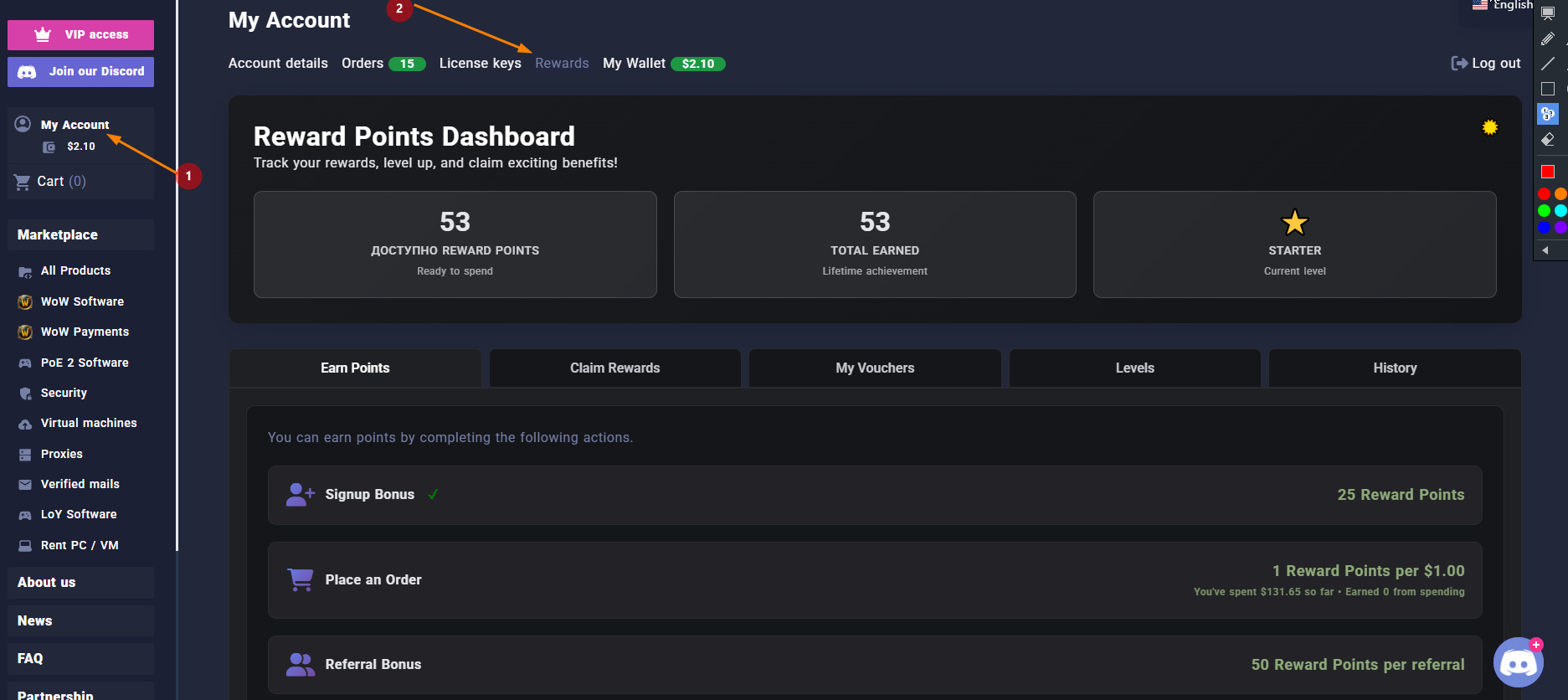Viewport: 1568px width, 700px height.
Task: Collapse the annotation toolbar with arrow
Action: (1545, 250)
